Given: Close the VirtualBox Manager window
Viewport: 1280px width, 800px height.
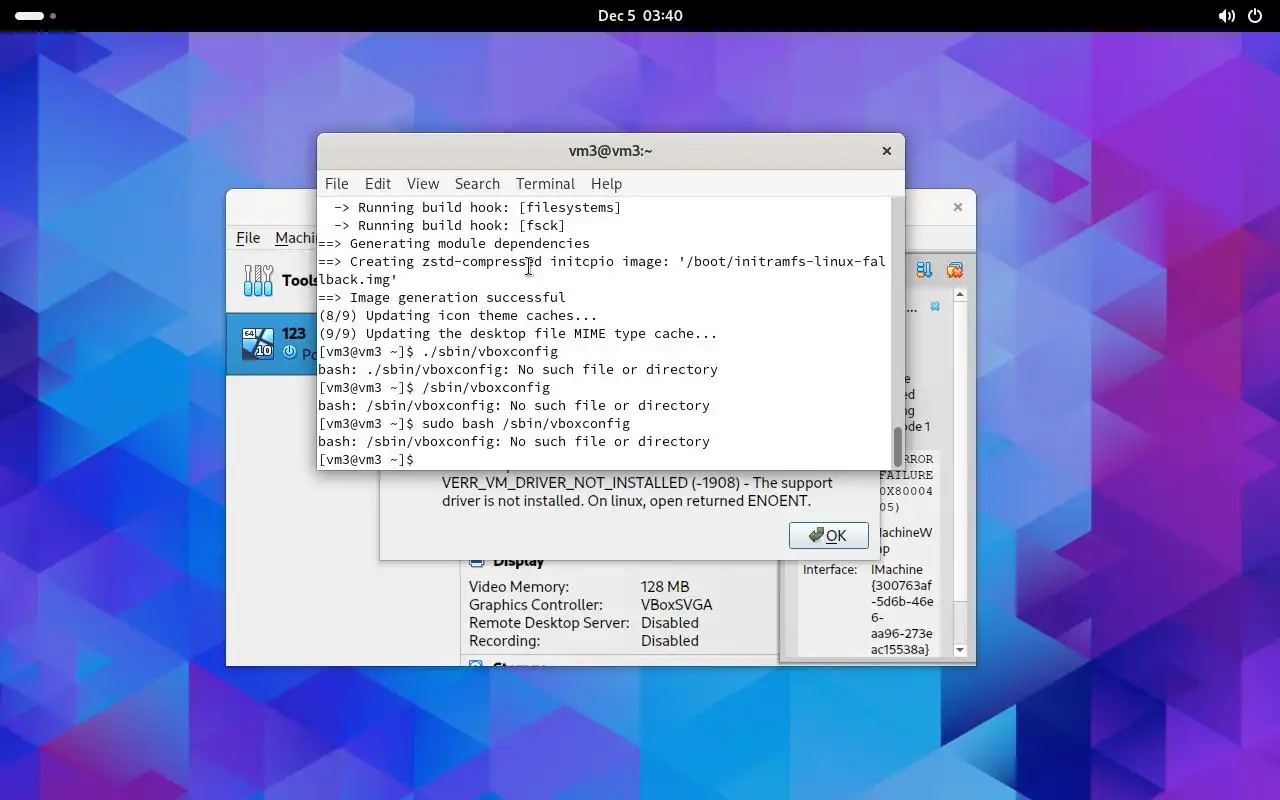Looking at the screenshot, I should pos(957,207).
